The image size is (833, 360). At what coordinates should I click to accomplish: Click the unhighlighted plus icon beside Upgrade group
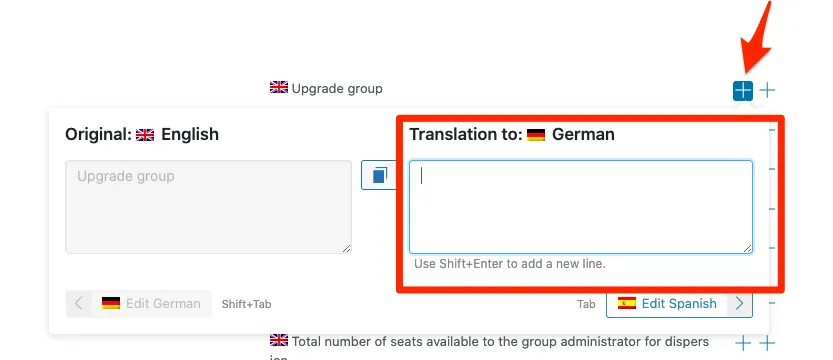click(x=767, y=90)
